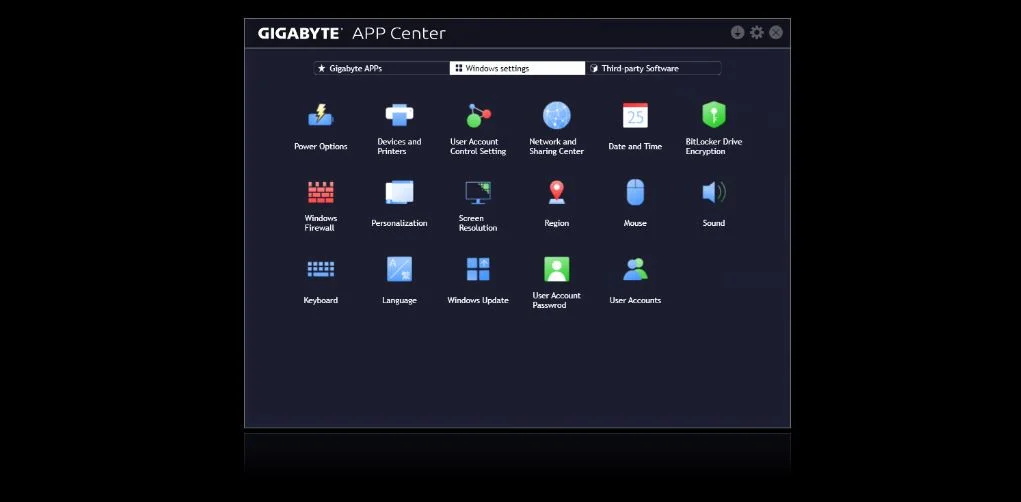Open the Region map pin icon
This screenshot has height=502, width=1021.
coord(557,192)
